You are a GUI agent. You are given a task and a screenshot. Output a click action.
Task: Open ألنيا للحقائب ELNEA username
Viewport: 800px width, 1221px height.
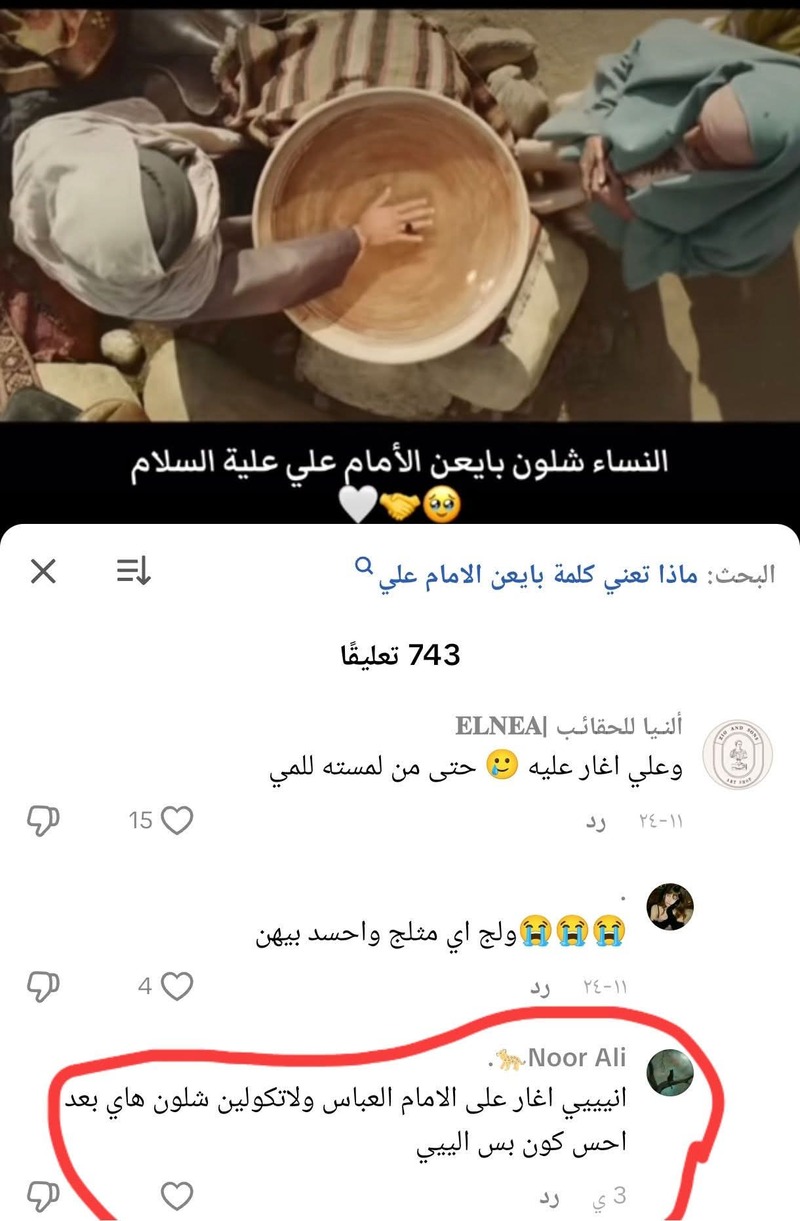point(568,726)
